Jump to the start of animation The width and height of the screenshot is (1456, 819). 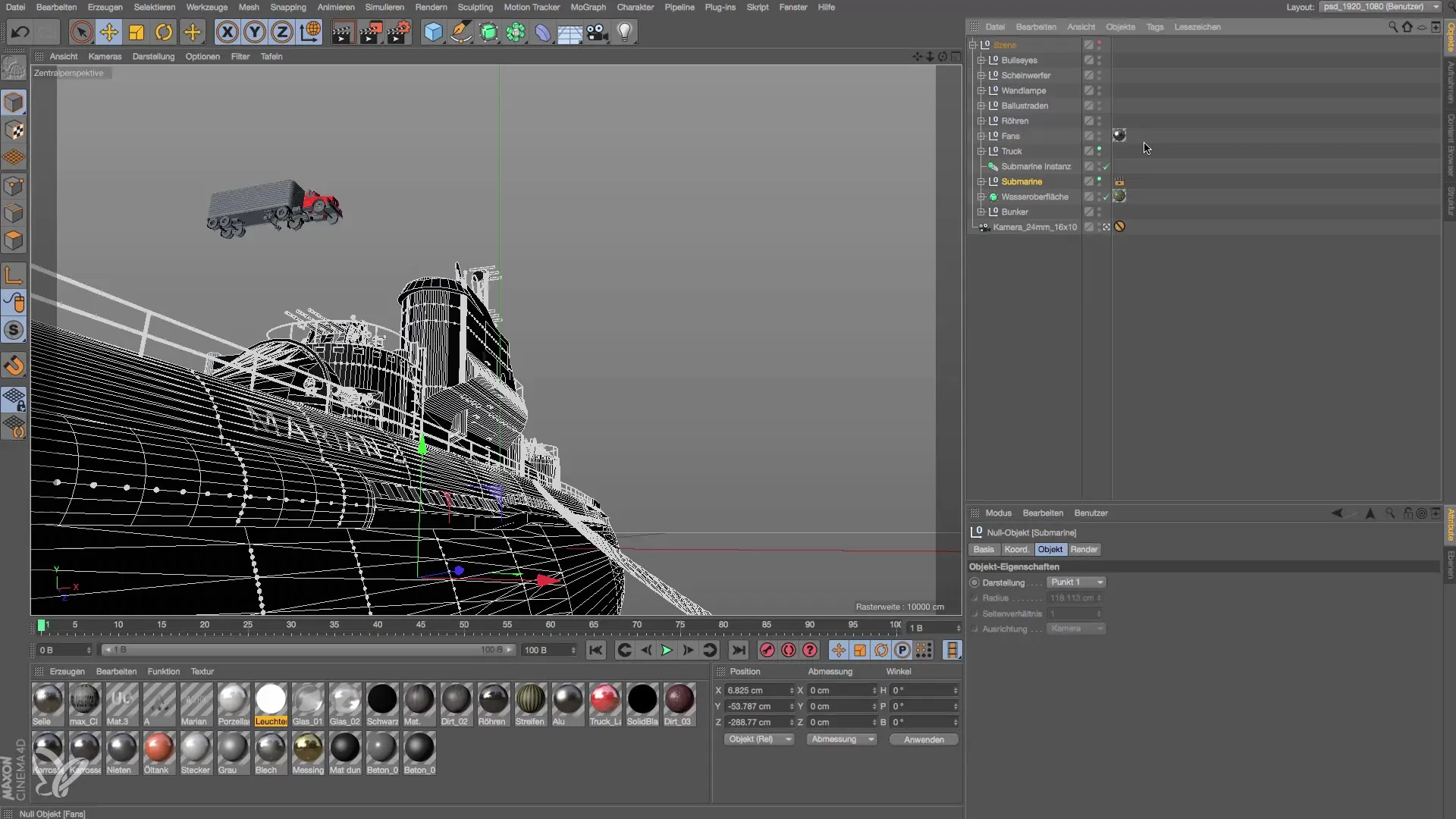click(596, 650)
